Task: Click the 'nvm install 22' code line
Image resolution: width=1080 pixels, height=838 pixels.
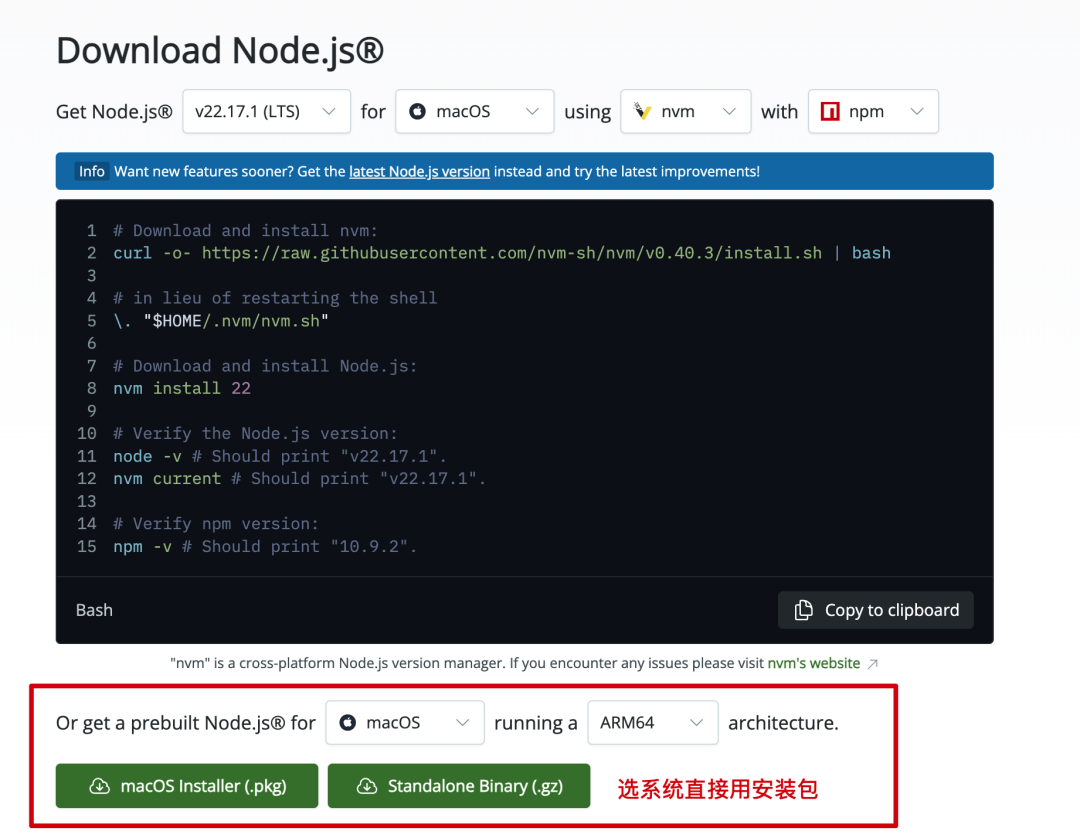Action: (x=182, y=388)
